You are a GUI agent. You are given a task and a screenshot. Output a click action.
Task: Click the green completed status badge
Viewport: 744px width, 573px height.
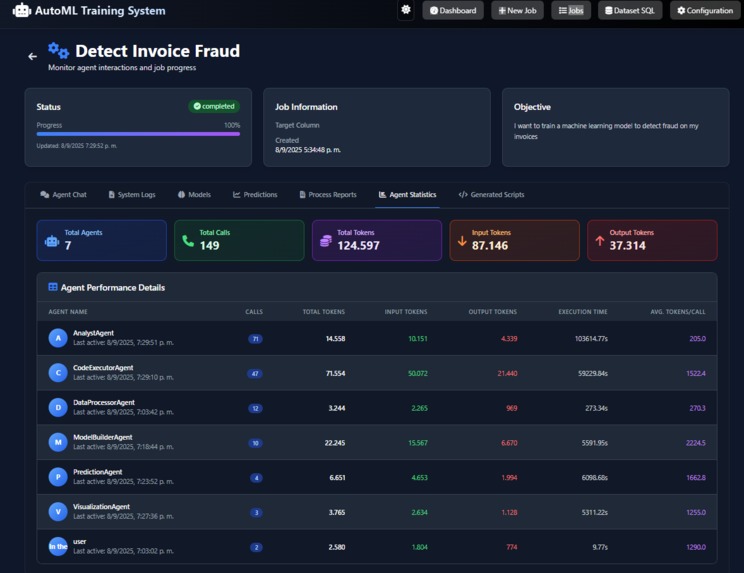(214, 106)
